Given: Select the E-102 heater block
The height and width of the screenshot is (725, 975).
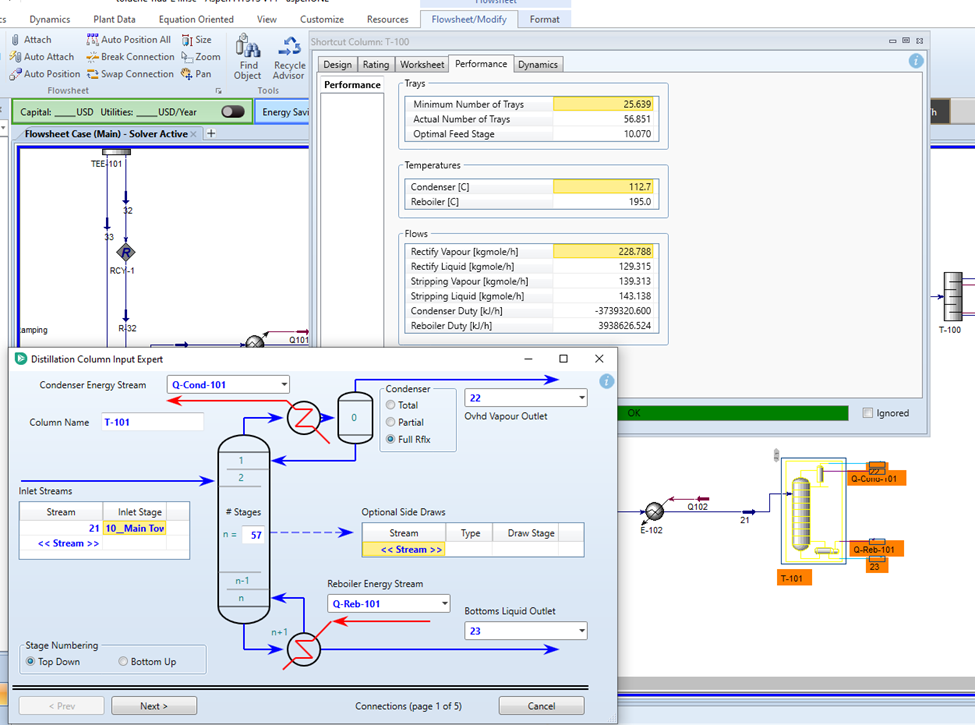Looking at the screenshot, I should click(654, 511).
